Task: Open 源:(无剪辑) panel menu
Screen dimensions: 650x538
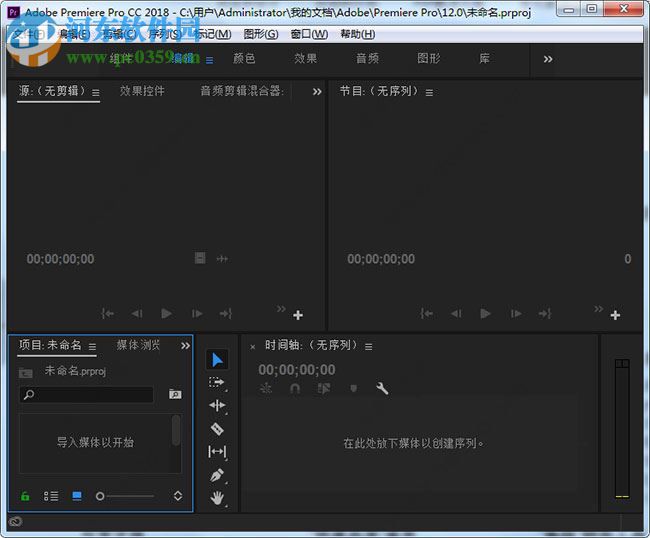Action: tap(96, 93)
